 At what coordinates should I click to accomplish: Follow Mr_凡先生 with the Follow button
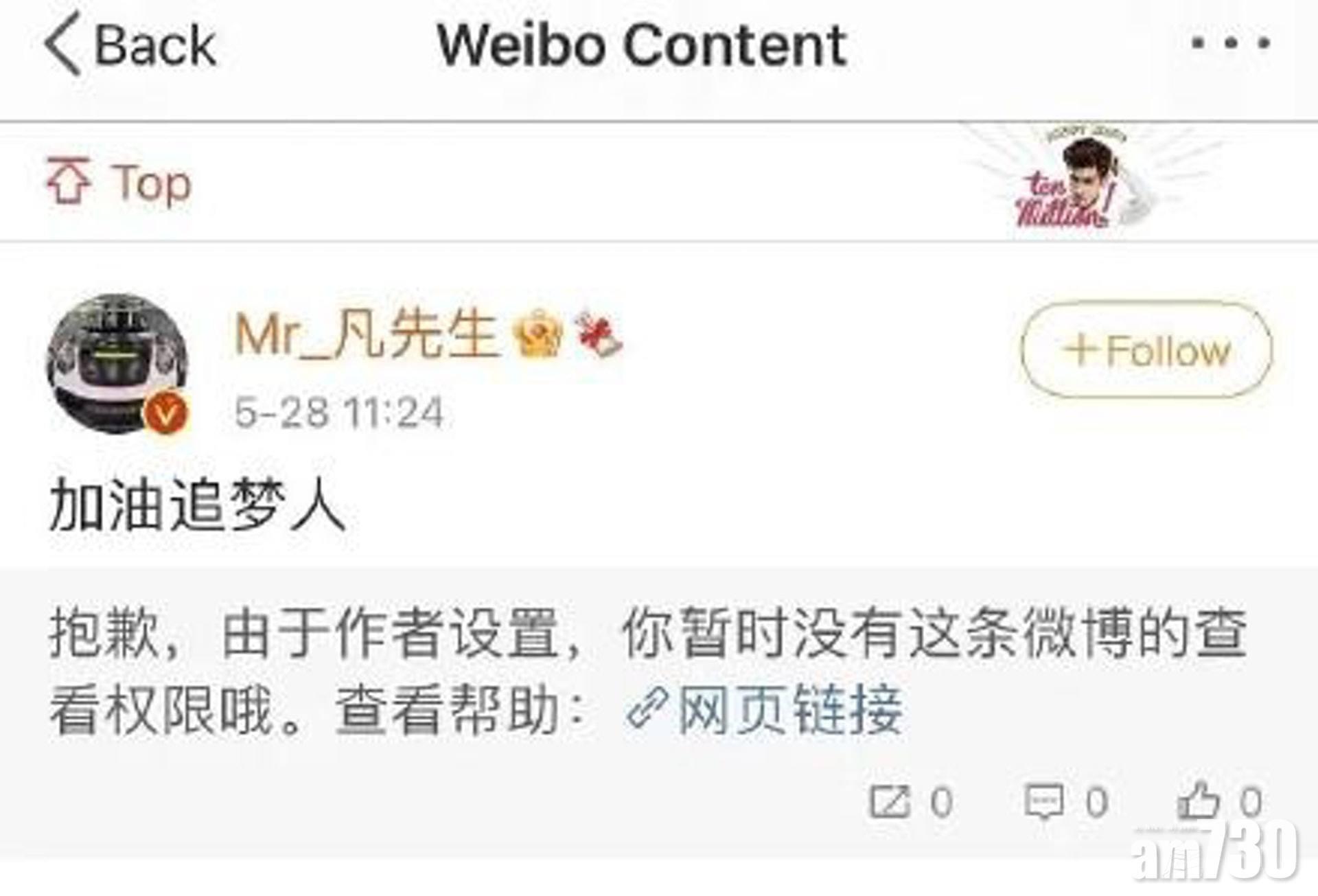click(x=1146, y=350)
